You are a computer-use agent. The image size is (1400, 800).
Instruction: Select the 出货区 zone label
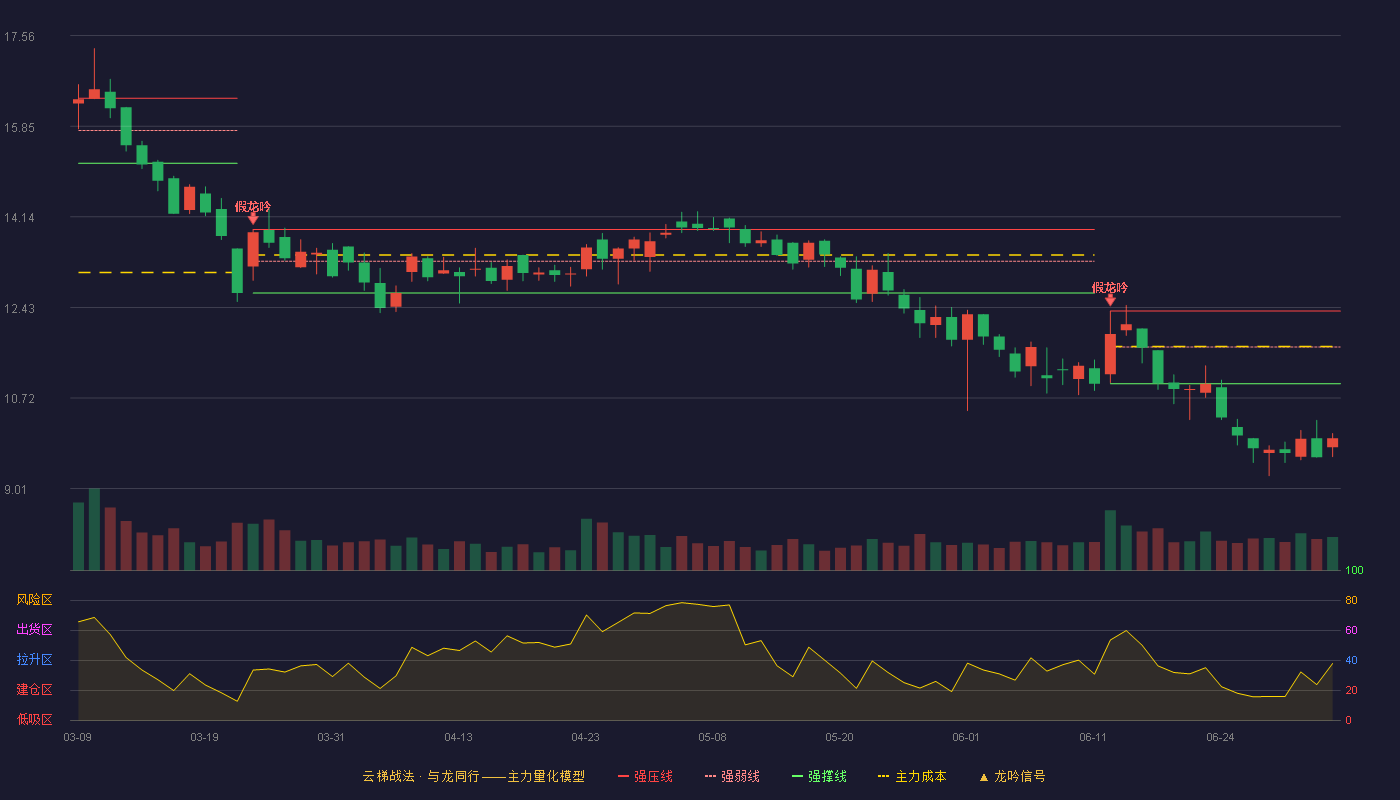[x=35, y=630]
